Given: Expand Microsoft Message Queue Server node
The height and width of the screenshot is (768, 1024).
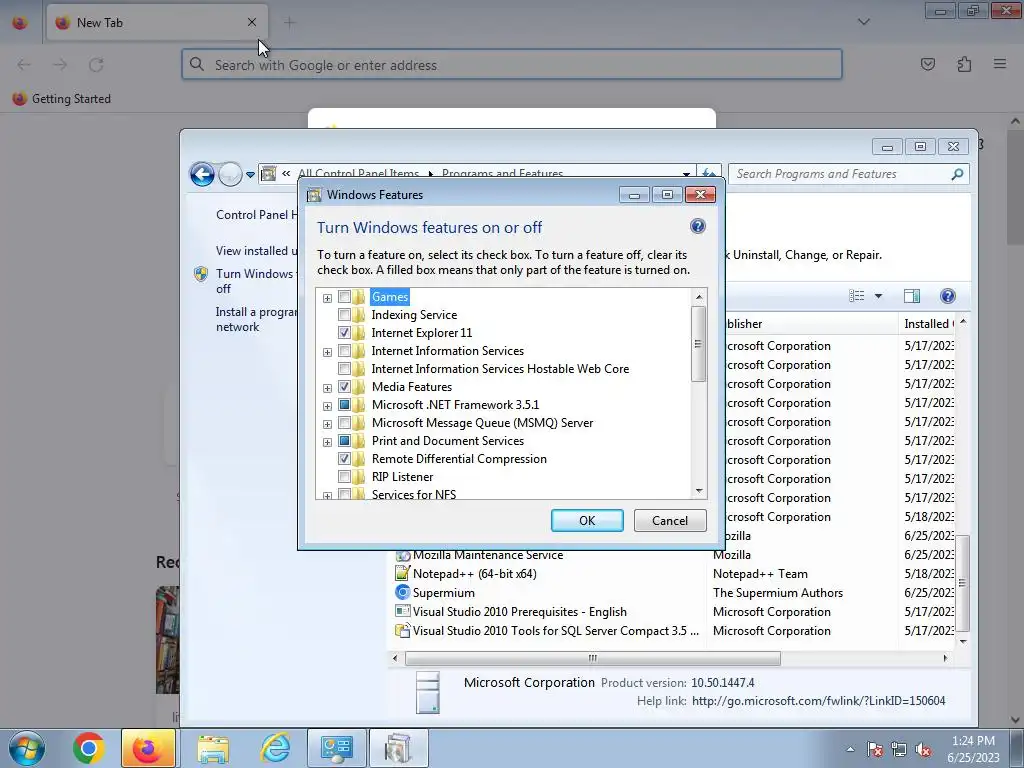Looking at the screenshot, I should point(327,424).
